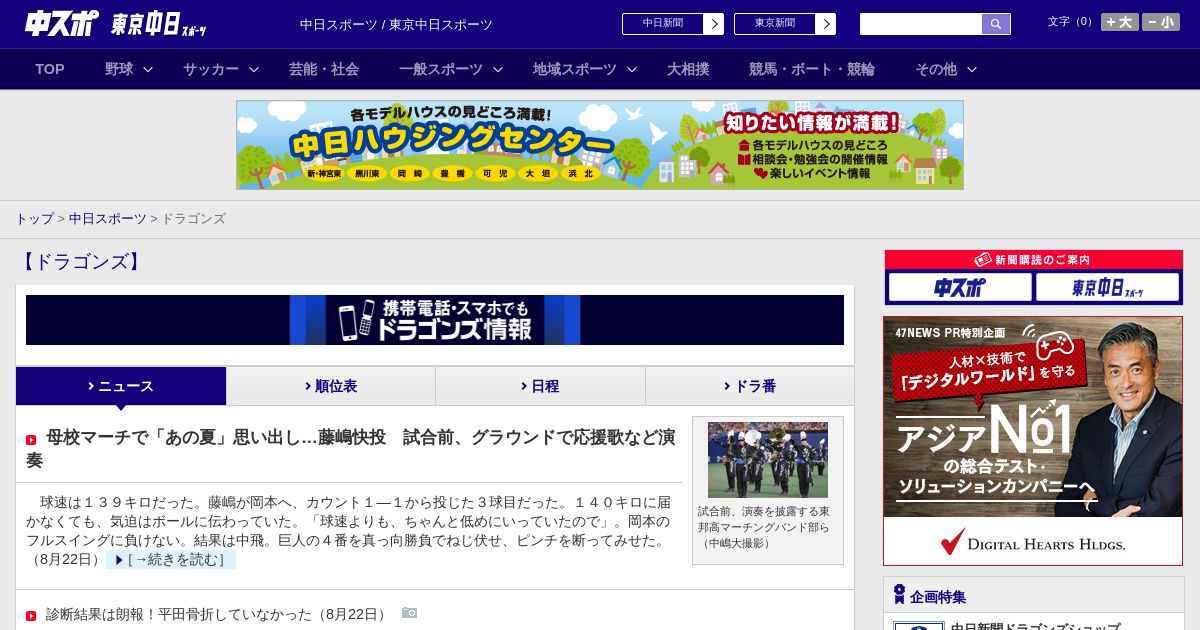
Task: Click the arrow on 中日新聞 button
Action: point(713,24)
